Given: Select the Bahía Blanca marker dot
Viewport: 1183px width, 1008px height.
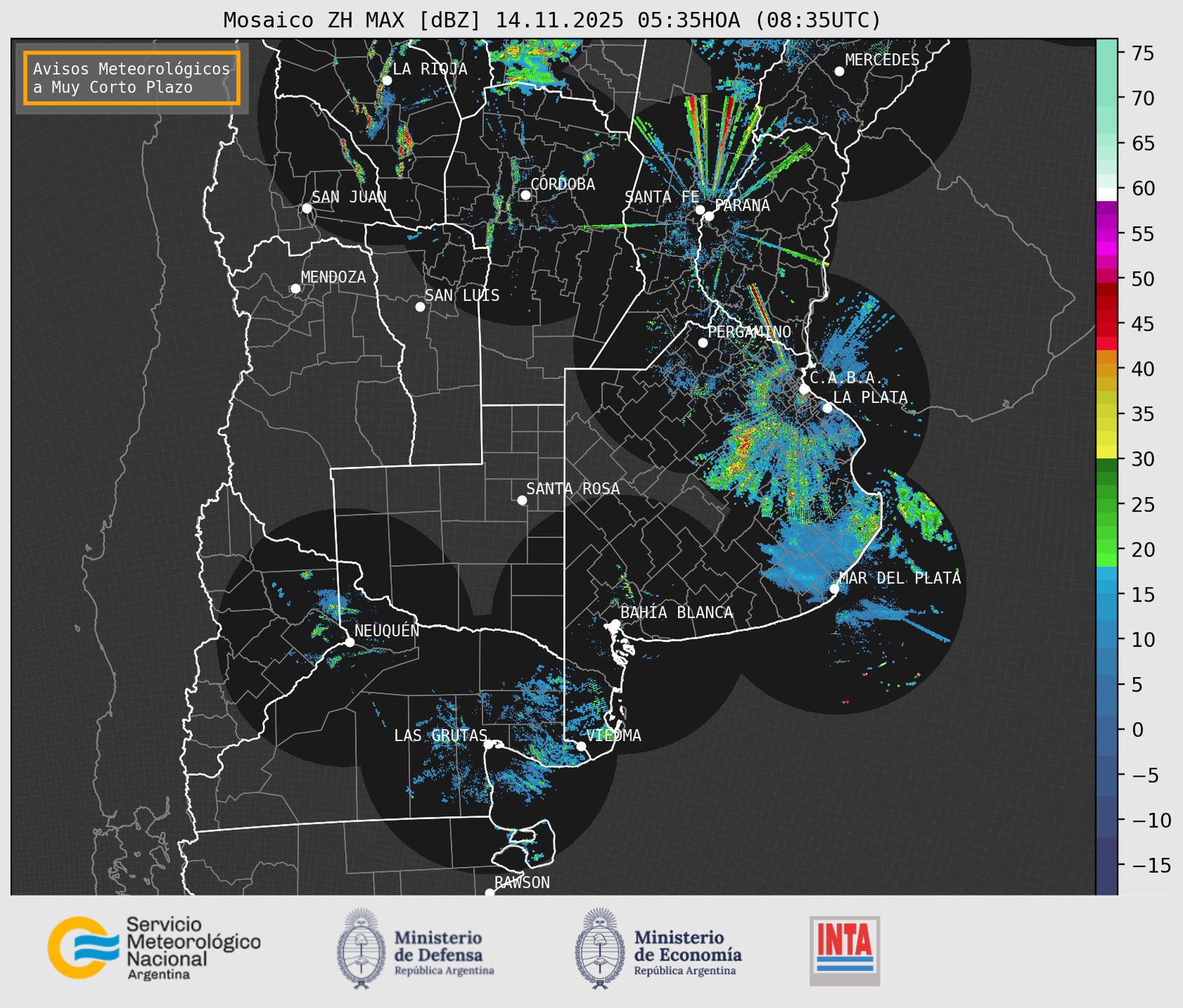Looking at the screenshot, I should click(615, 624).
